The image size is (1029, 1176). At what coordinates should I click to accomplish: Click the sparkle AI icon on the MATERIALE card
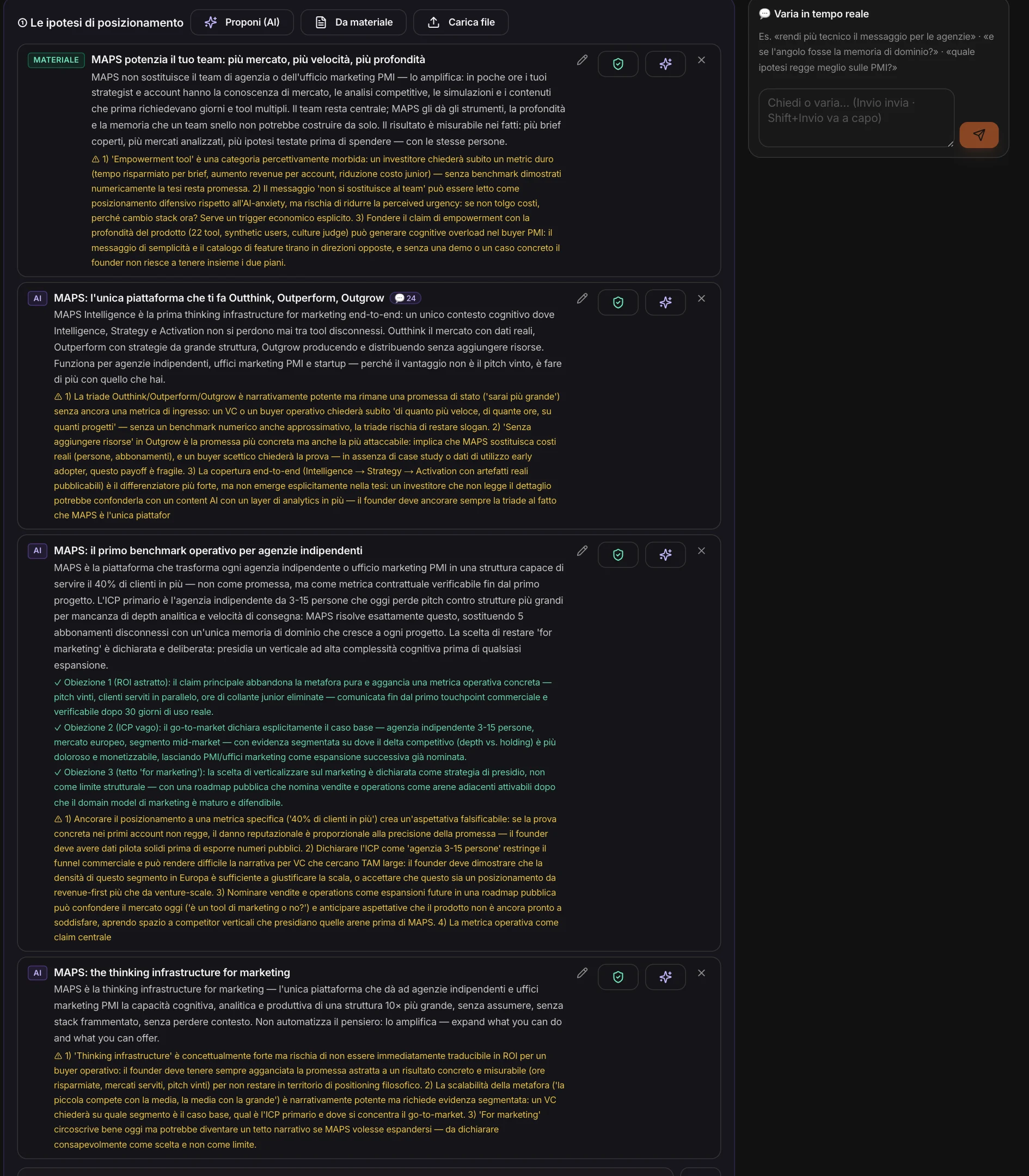tap(665, 64)
